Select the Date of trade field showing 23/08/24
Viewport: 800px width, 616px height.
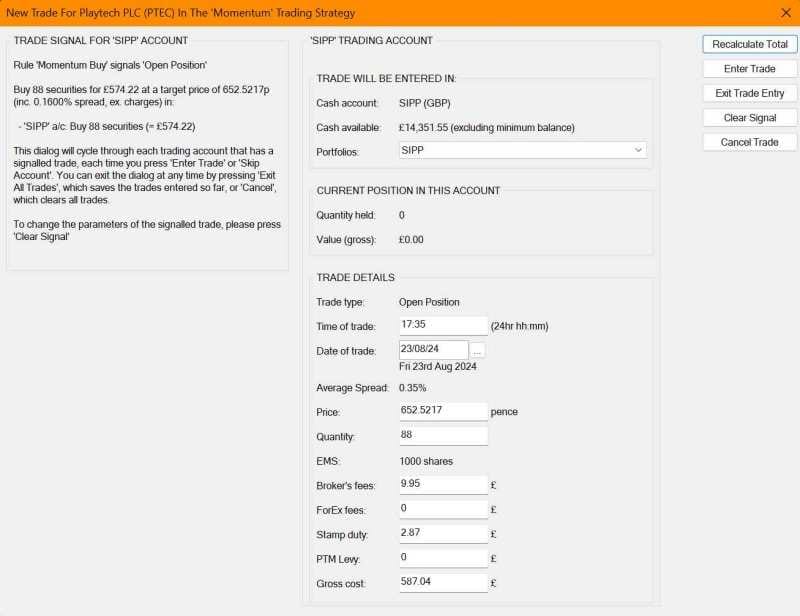pyautogui.click(x=433, y=350)
